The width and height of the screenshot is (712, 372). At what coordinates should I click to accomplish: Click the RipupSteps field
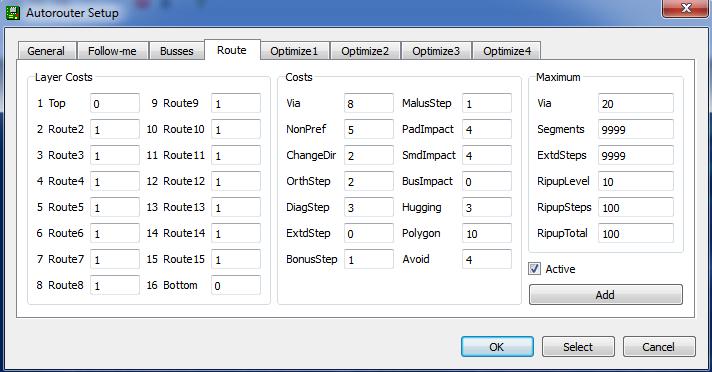pos(636,208)
